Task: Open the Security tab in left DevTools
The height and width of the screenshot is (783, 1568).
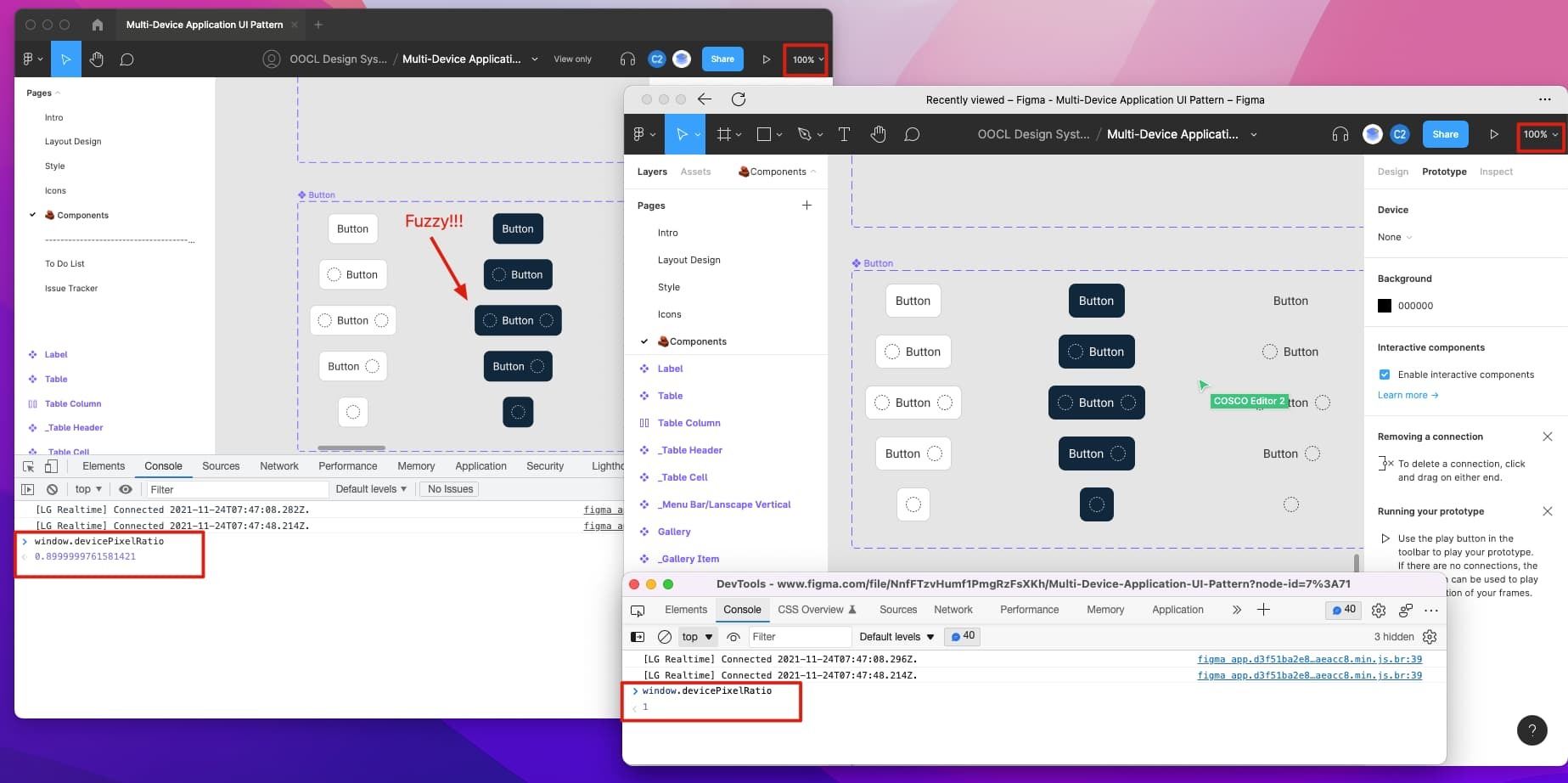Action: pyautogui.click(x=545, y=466)
